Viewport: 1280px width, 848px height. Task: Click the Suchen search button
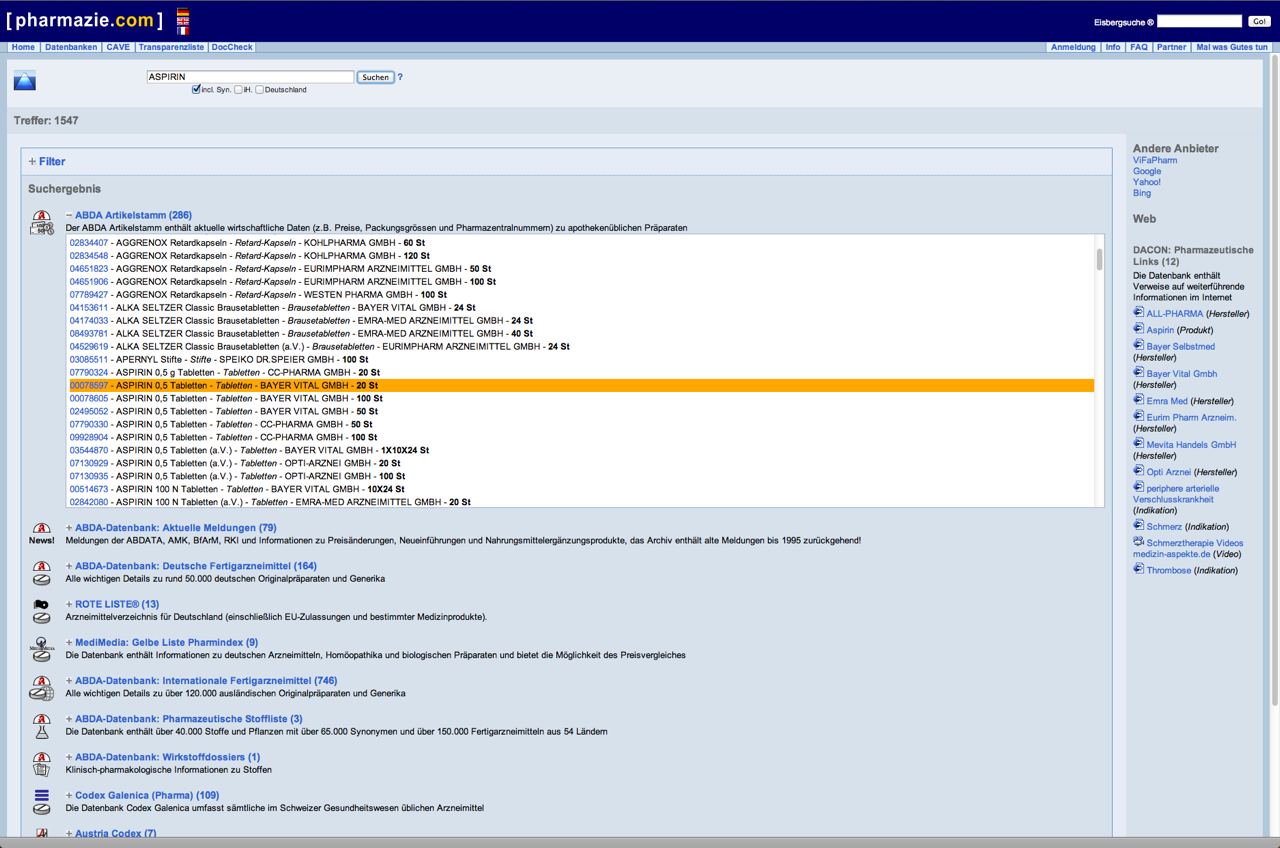tap(375, 77)
